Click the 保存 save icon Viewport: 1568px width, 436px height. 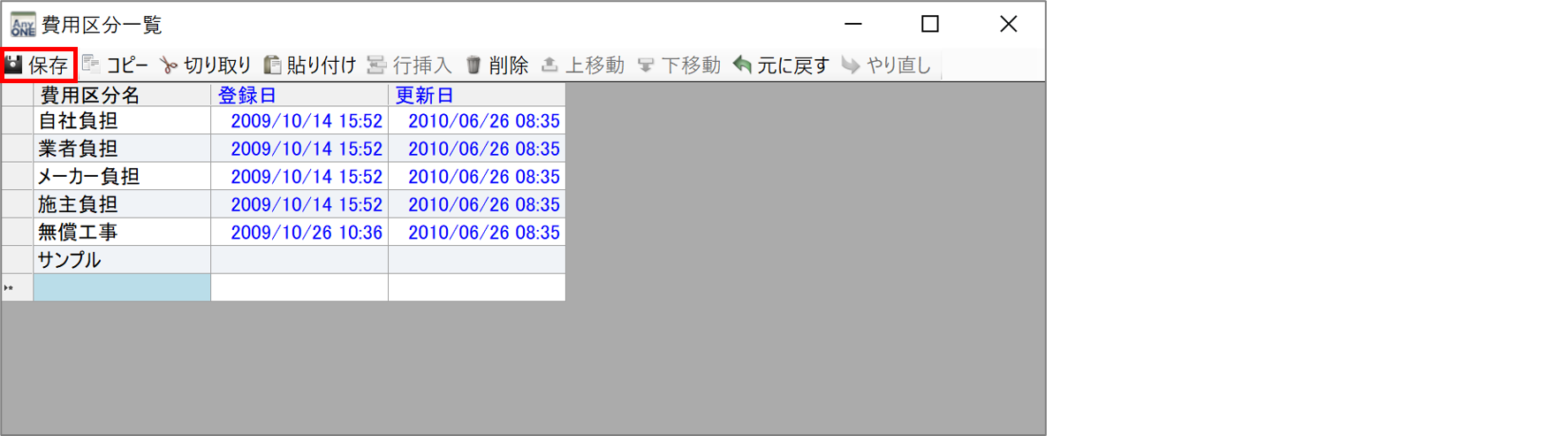(x=14, y=65)
